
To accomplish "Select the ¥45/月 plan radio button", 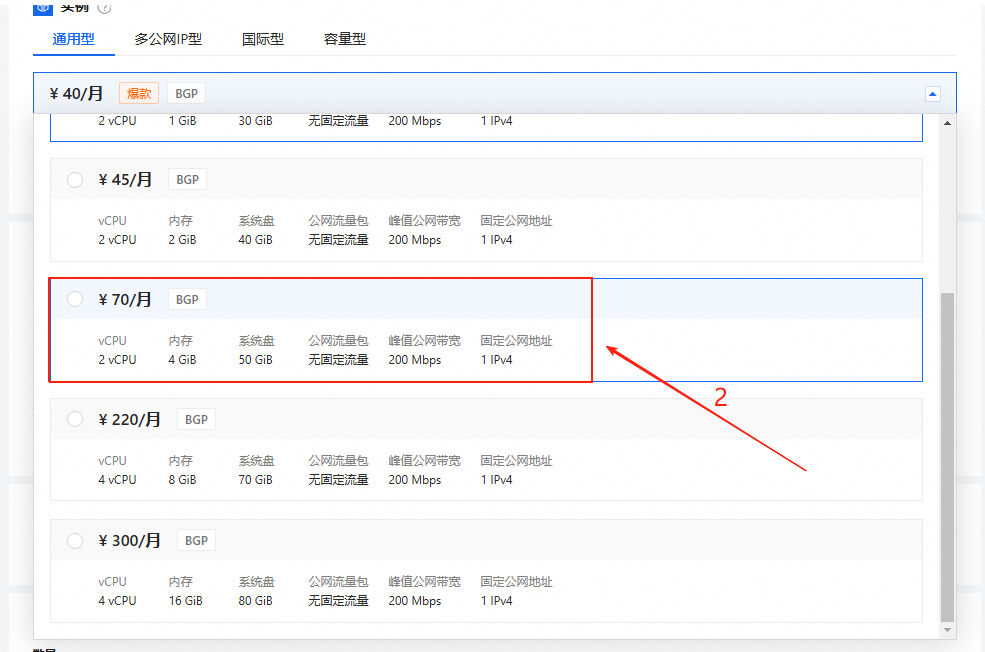I will tap(75, 180).
